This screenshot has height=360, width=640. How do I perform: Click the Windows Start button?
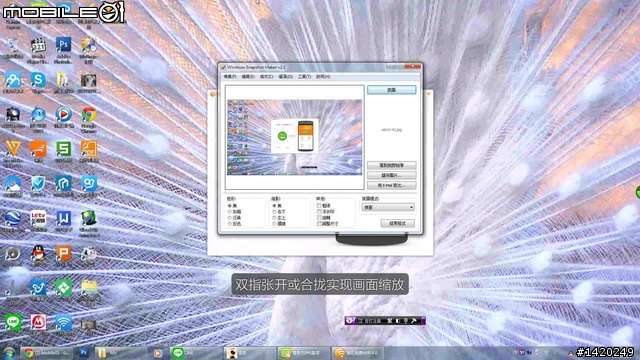(x=9, y=353)
